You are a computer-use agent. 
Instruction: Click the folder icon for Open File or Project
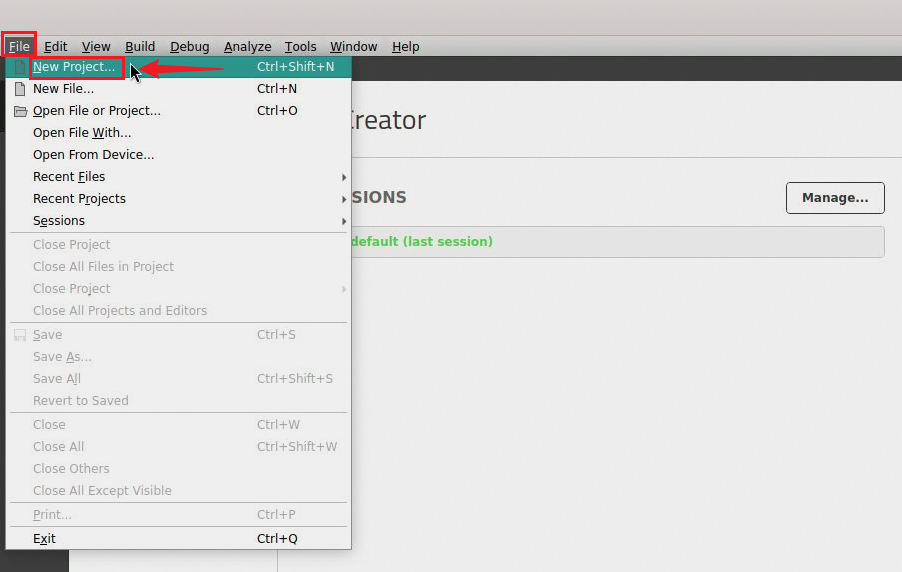(20, 111)
